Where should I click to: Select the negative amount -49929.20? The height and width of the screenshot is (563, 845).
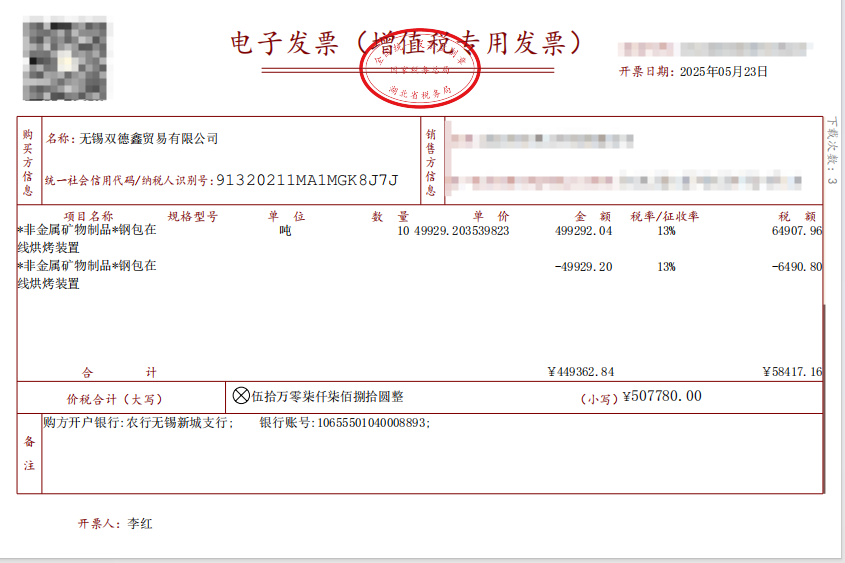pyautogui.click(x=584, y=267)
